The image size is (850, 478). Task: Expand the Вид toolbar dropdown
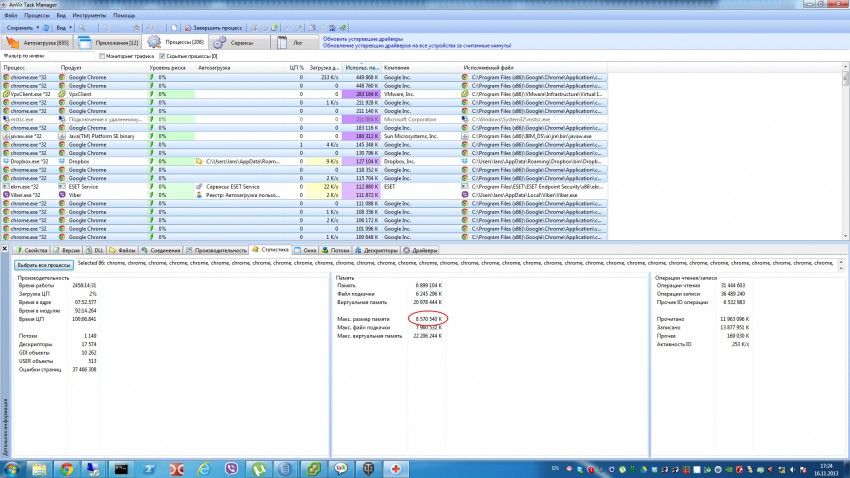point(61,28)
